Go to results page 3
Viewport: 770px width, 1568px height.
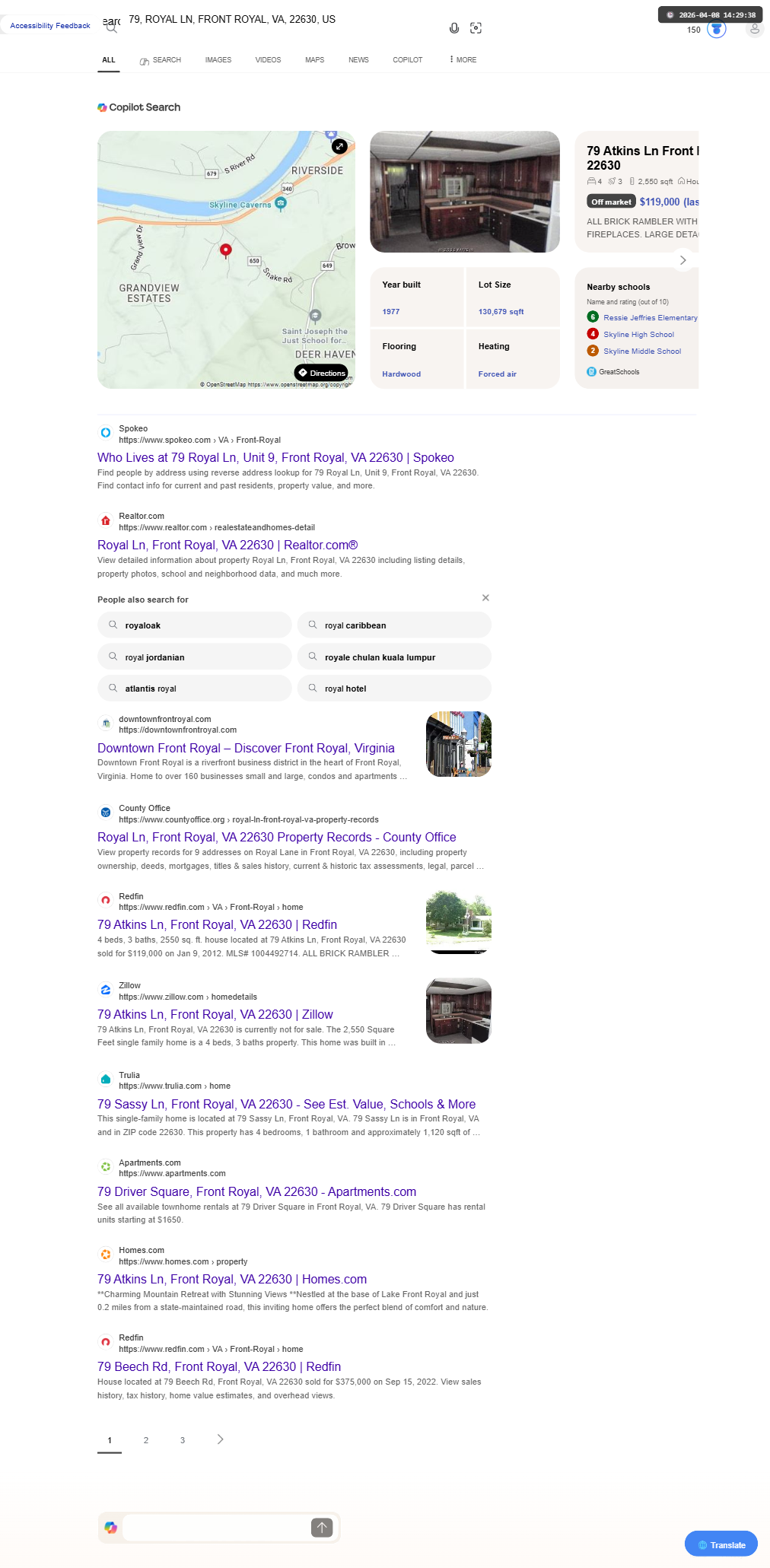tap(183, 1440)
